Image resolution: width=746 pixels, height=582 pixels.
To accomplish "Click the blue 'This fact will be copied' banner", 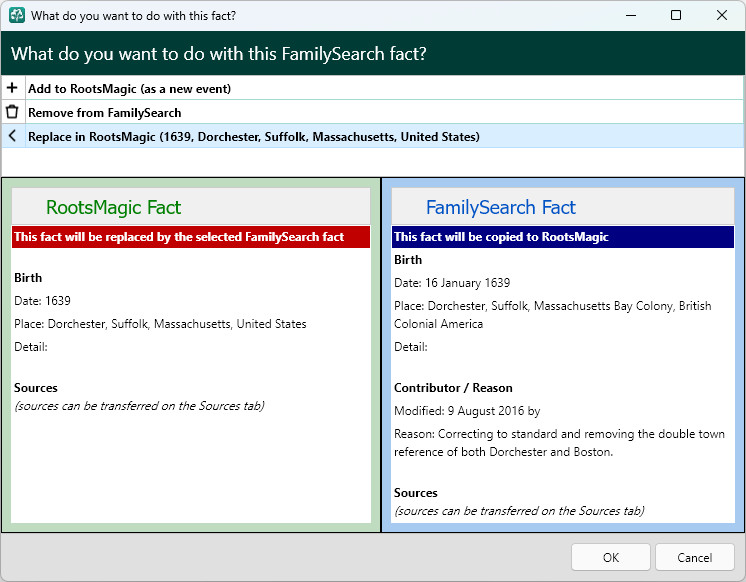I will pos(563,237).
